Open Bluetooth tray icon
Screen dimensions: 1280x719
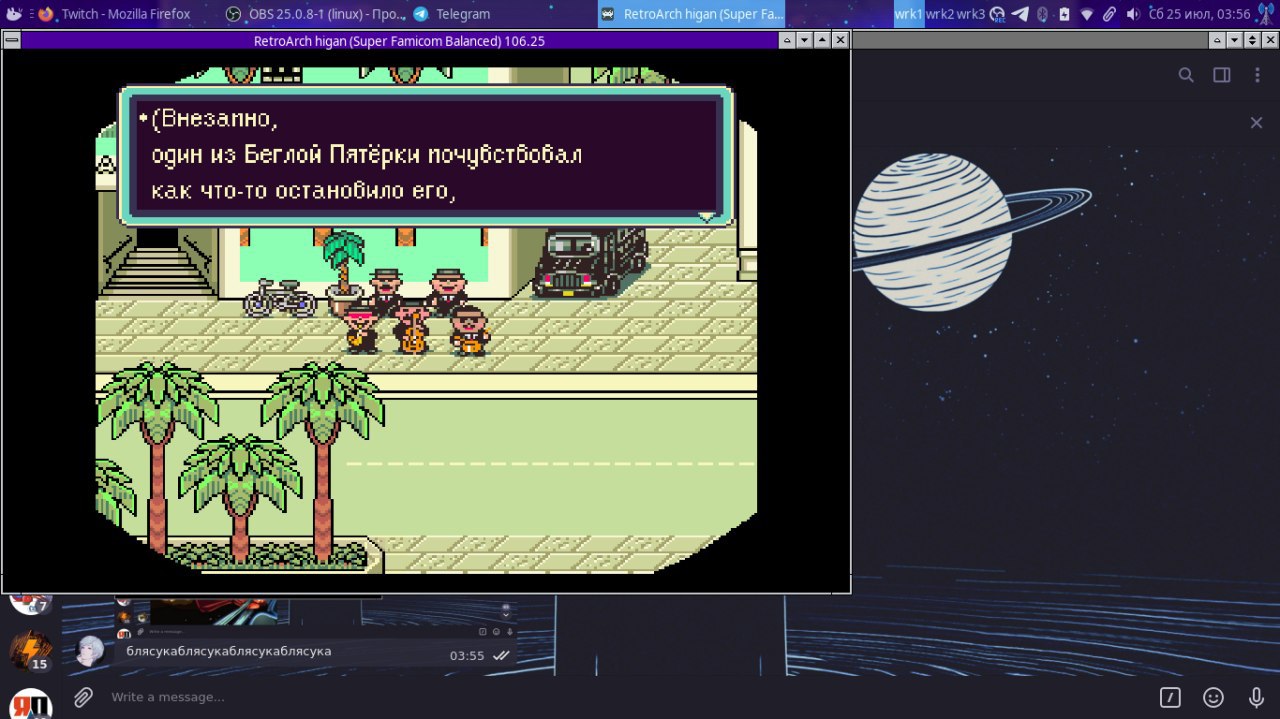(x=1042, y=14)
